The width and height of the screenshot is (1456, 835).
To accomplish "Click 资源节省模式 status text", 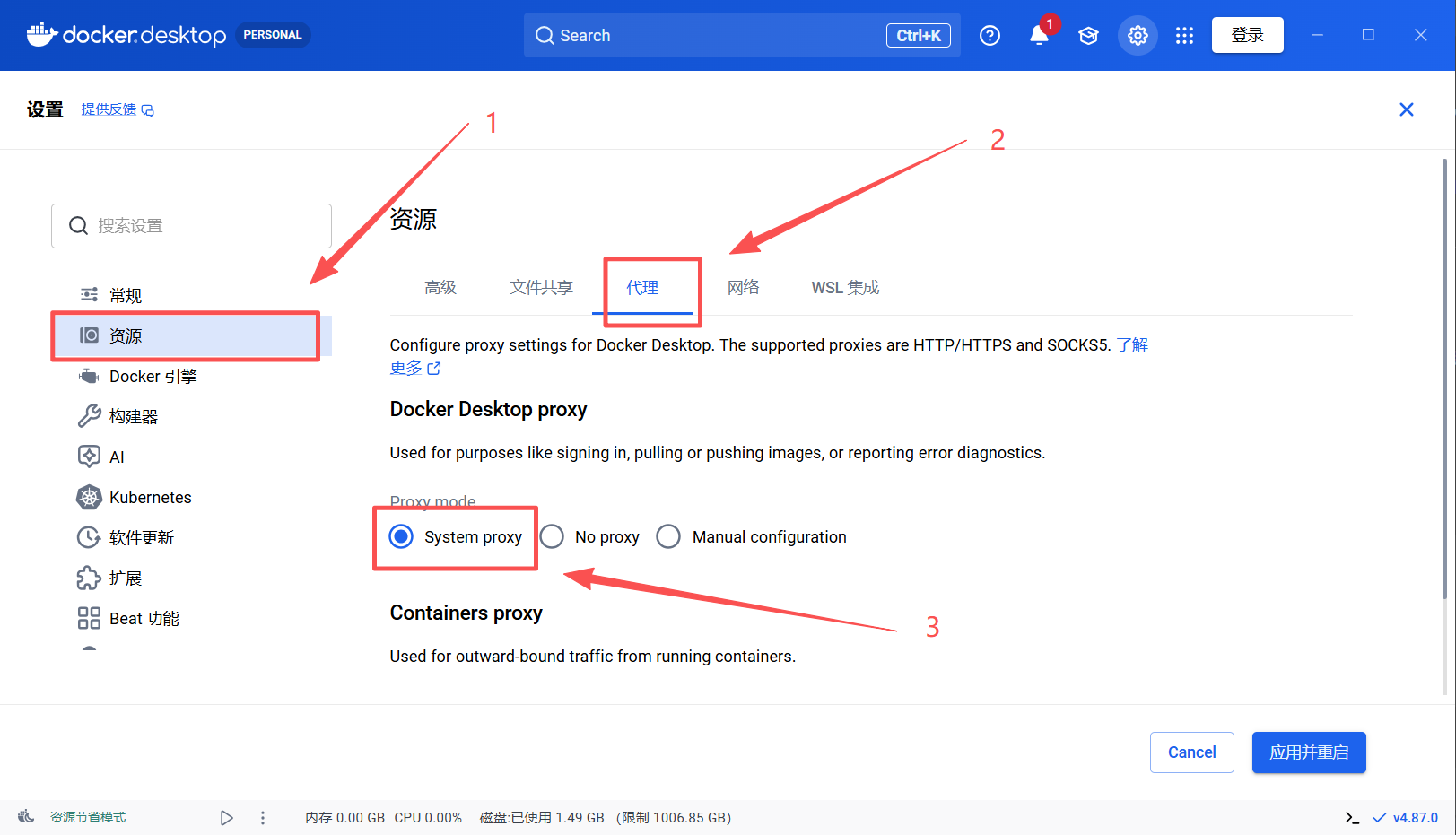I will (x=88, y=817).
